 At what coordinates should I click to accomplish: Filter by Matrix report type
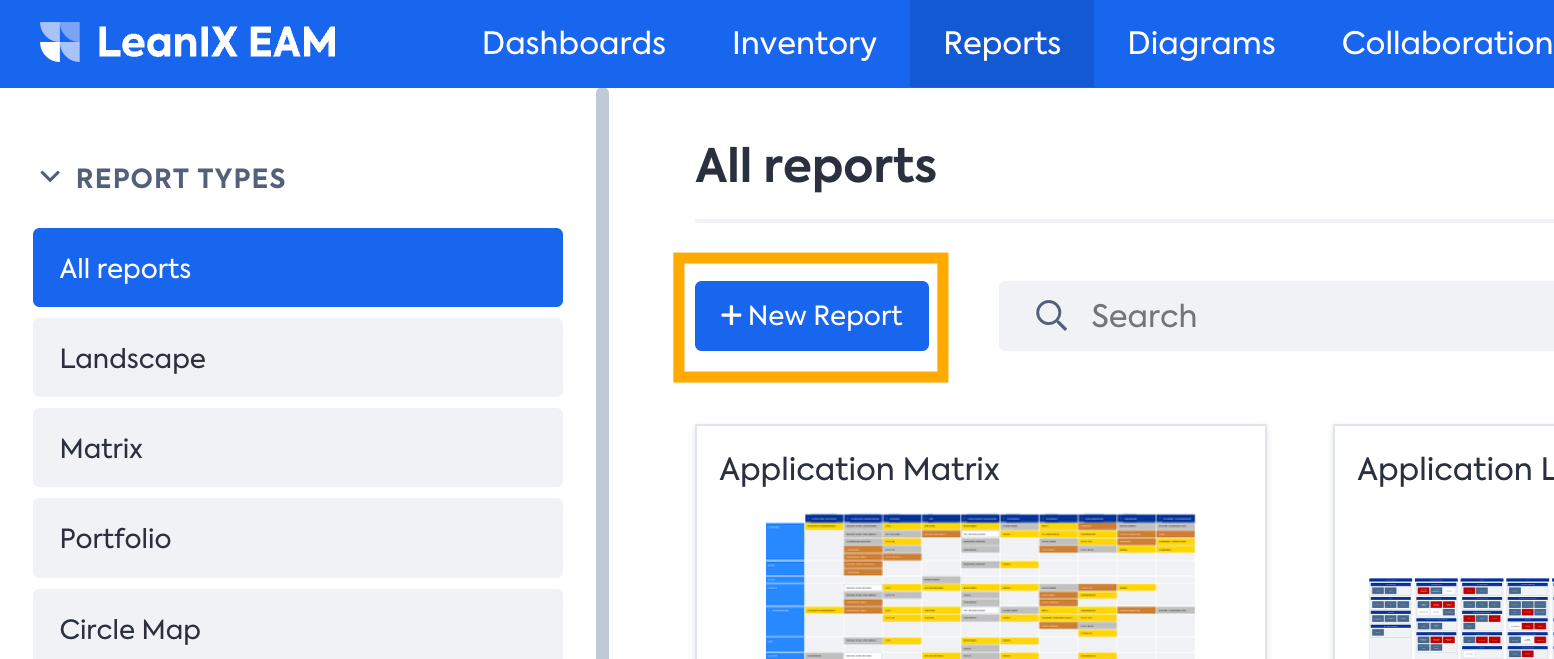pos(298,448)
